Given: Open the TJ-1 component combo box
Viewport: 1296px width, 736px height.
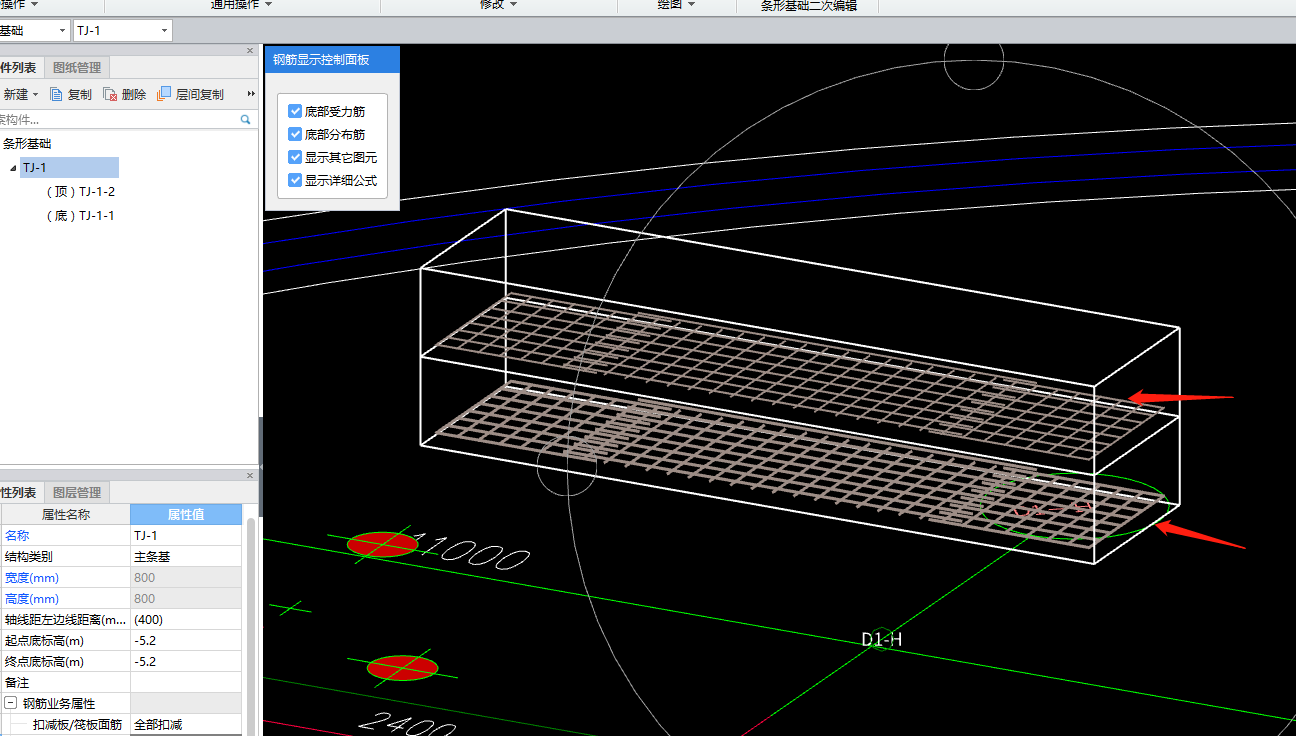Looking at the screenshot, I should tap(123, 31).
